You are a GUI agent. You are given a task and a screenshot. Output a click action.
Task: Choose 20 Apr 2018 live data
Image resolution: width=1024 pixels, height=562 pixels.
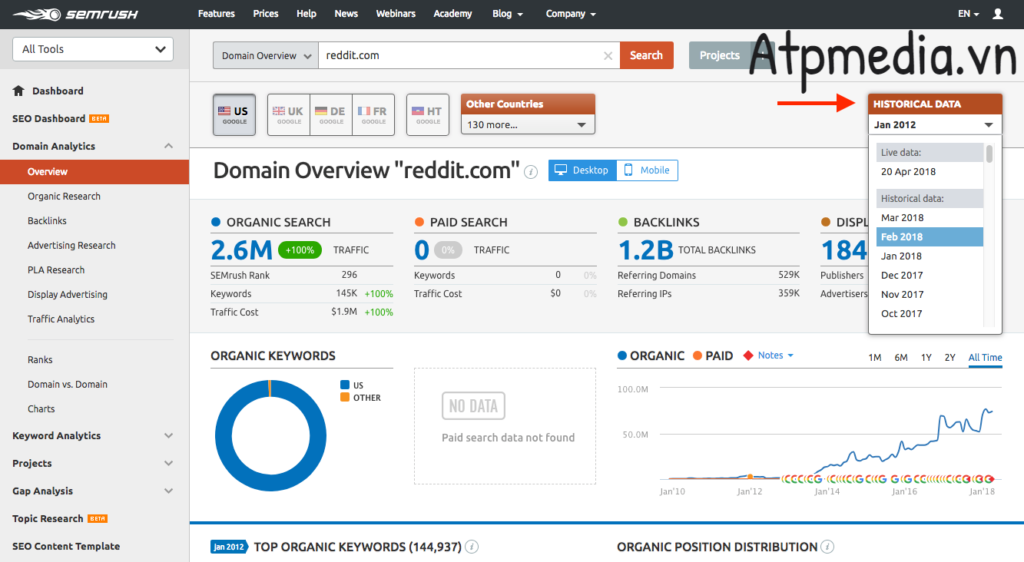click(929, 172)
